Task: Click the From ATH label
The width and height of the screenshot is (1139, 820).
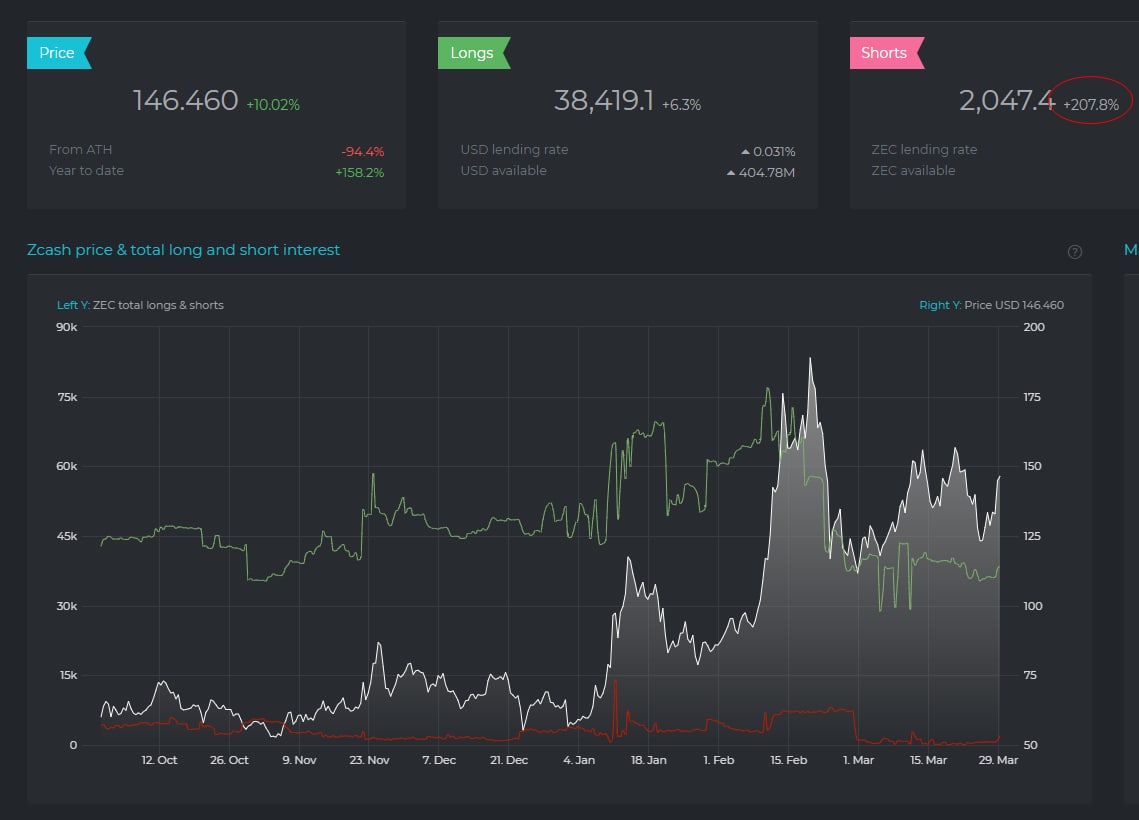Action: click(x=81, y=150)
